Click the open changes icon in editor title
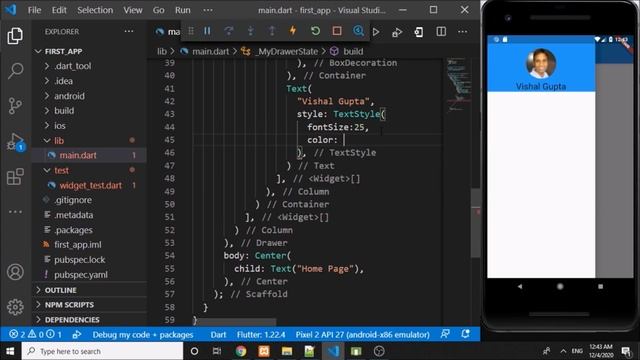 pyautogui.click(x=419, y=32)
